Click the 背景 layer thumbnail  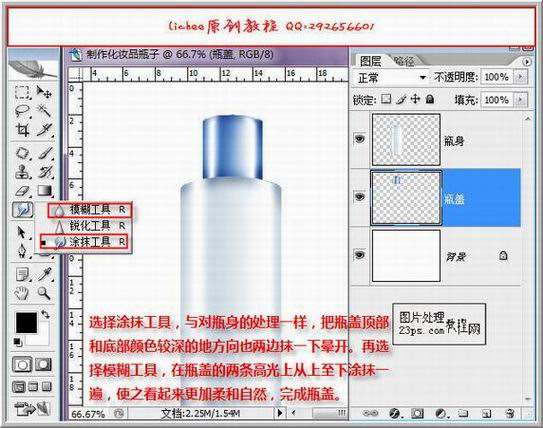(406, 256)
